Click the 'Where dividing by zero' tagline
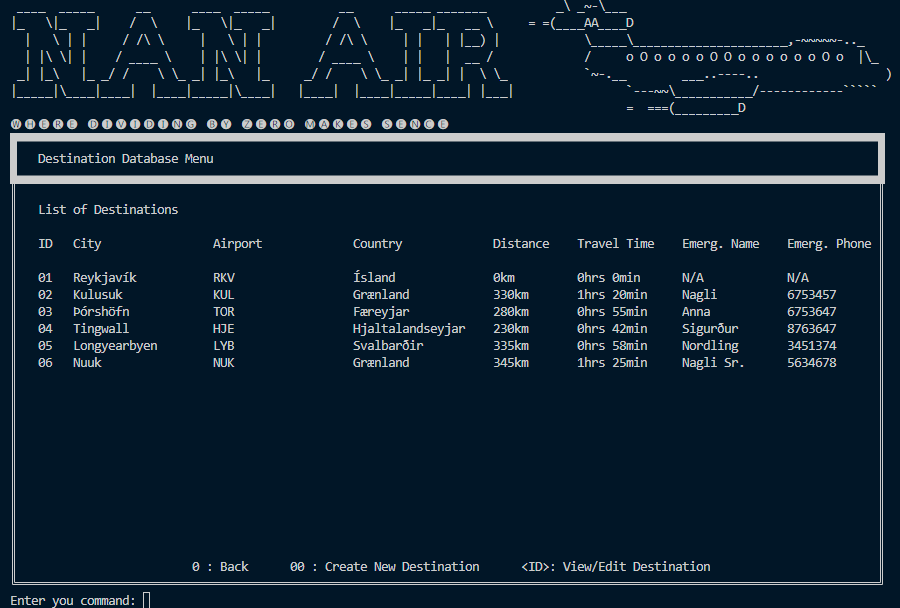 [x=229, y=124]
